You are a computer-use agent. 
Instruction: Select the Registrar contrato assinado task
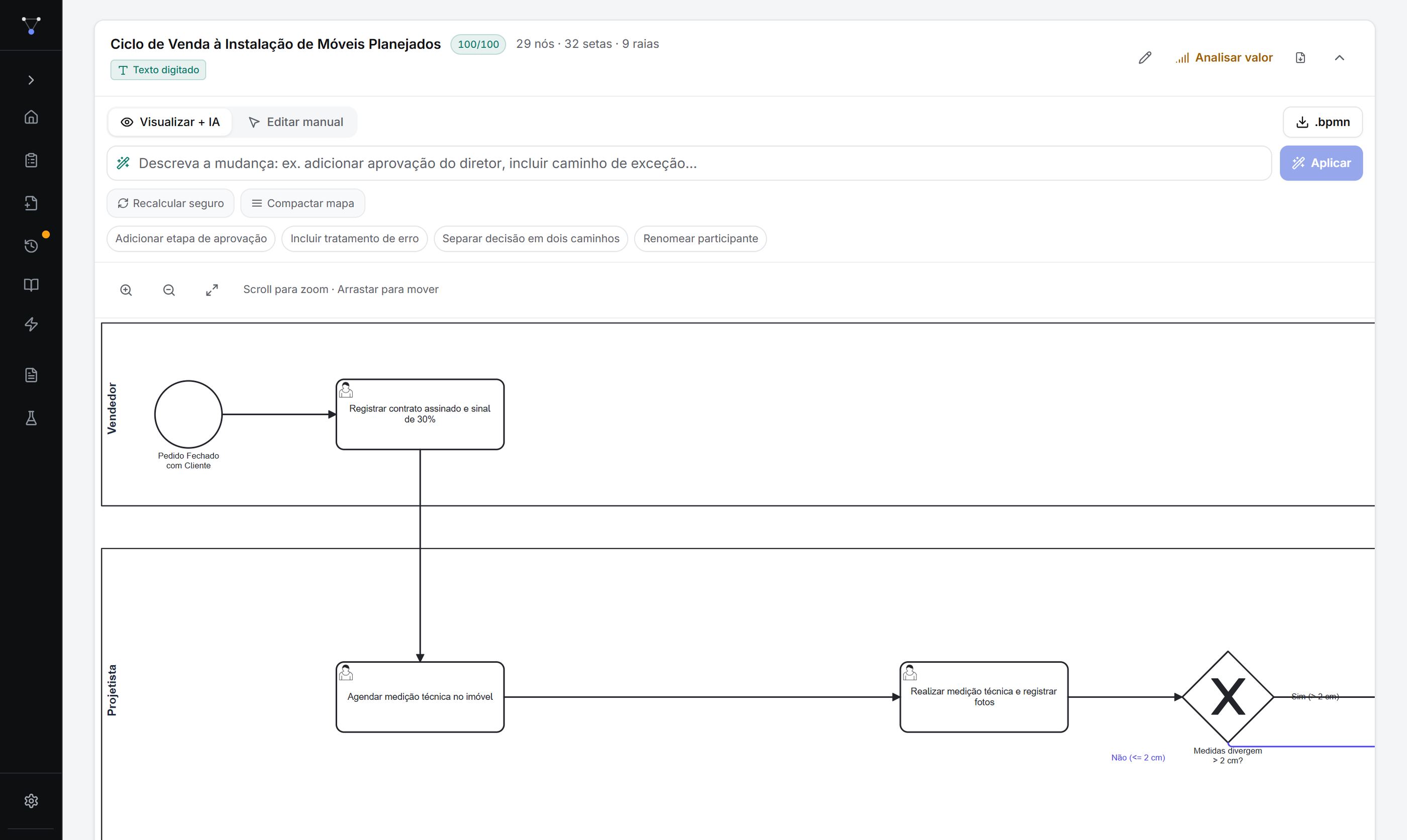tap(420, 414)
